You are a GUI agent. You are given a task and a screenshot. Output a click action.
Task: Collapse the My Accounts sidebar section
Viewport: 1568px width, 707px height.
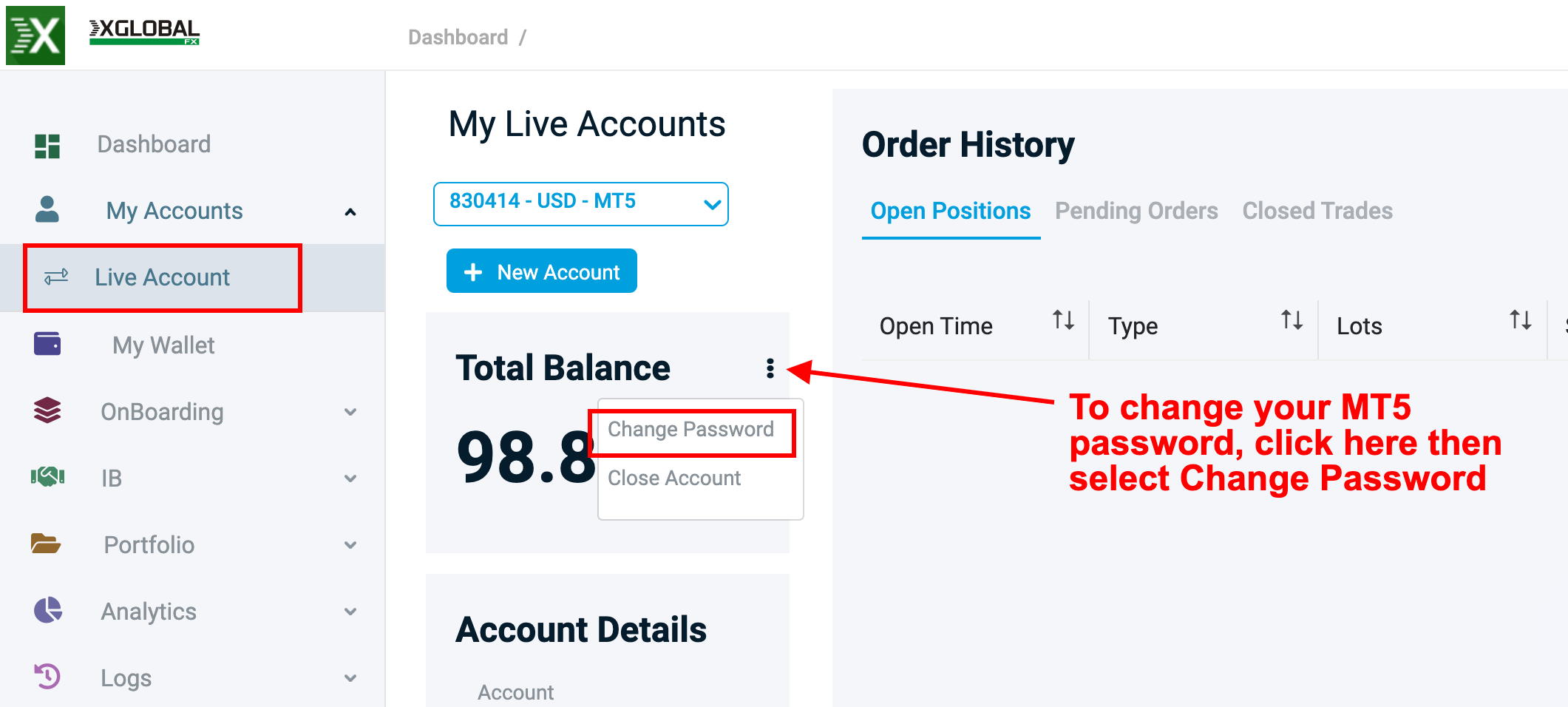point(350,212)
